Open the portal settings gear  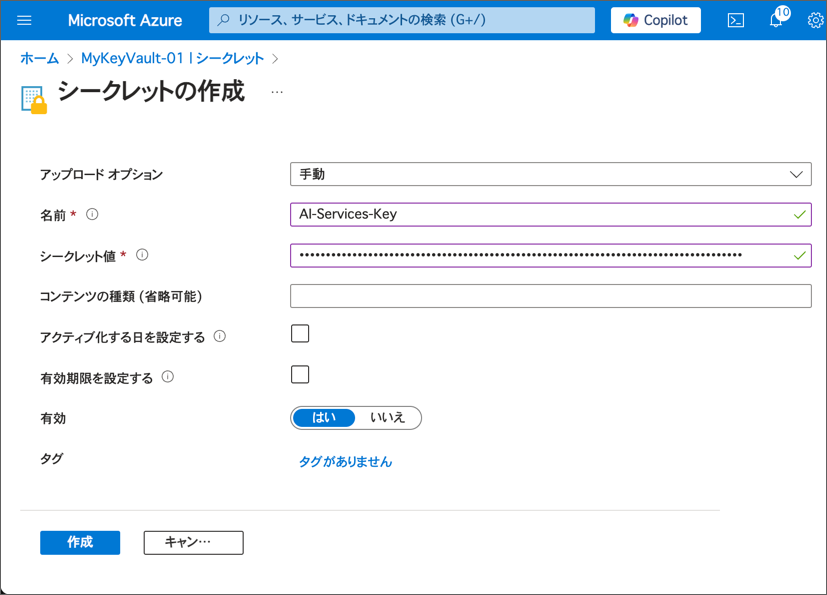815,20
